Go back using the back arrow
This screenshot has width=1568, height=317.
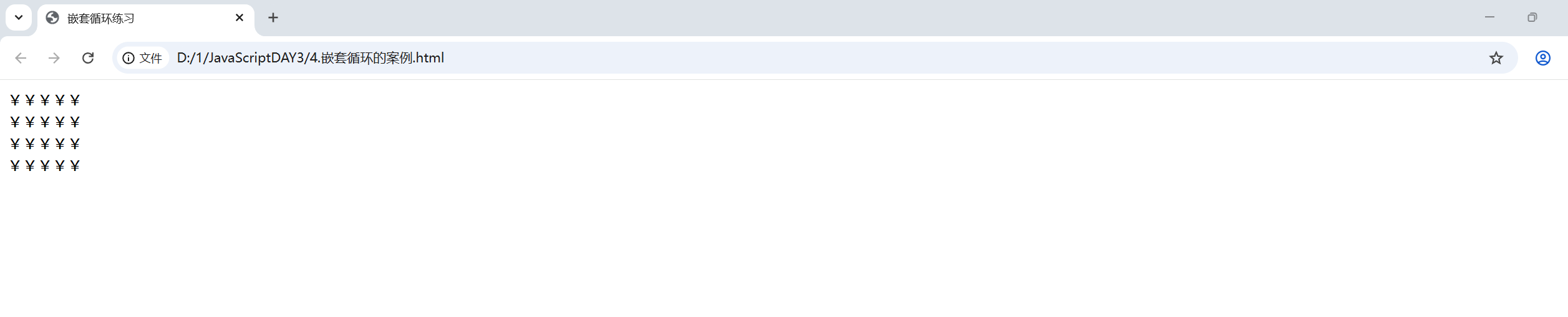point(21,58)
